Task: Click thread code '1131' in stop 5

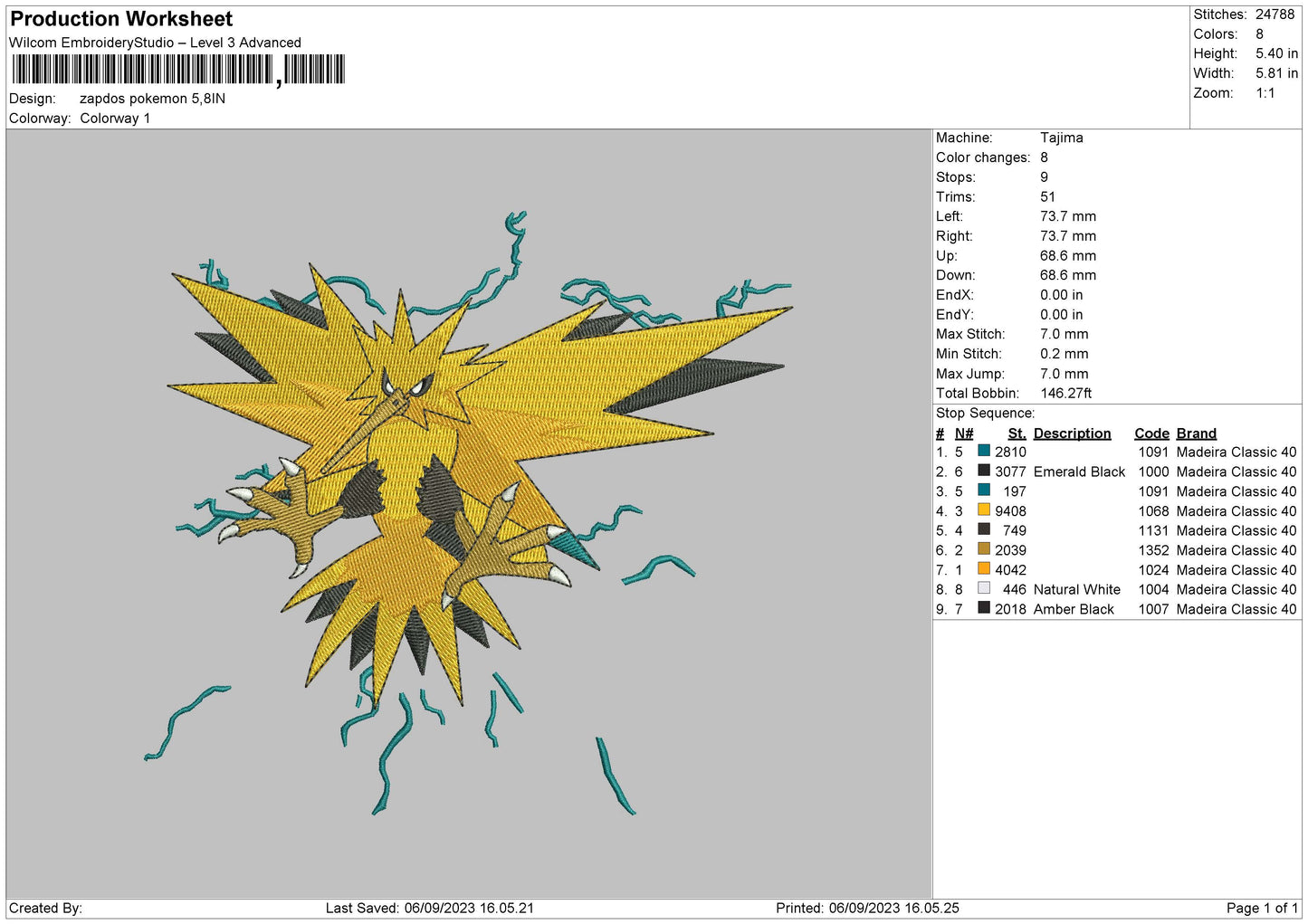Action: pyautogui.click(x=1153, y=530)
